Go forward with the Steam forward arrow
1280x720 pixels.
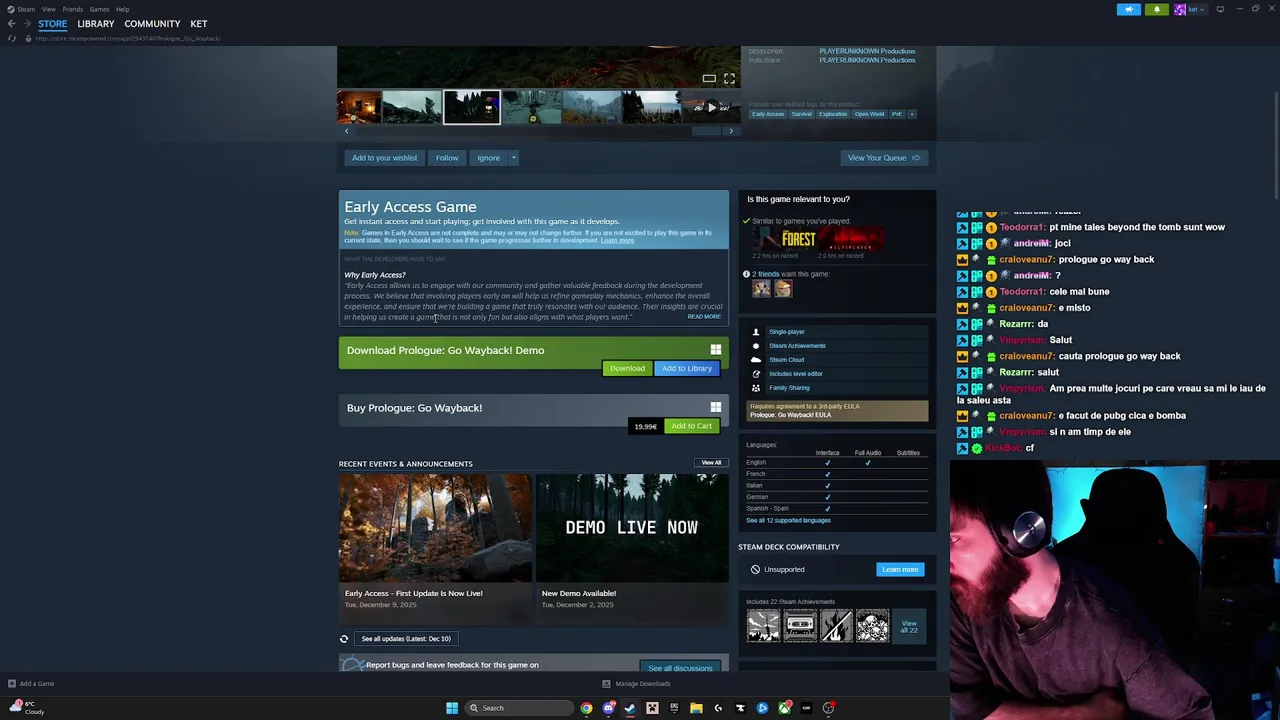26,24
